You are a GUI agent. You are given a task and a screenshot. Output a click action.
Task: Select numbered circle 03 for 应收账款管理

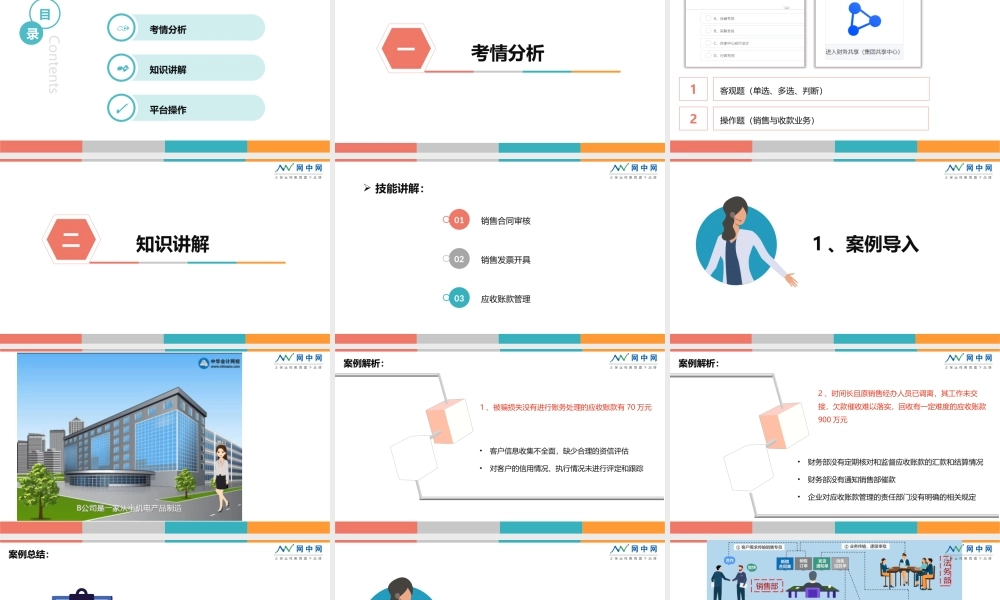pyautogui.click(x=456, y=297)
